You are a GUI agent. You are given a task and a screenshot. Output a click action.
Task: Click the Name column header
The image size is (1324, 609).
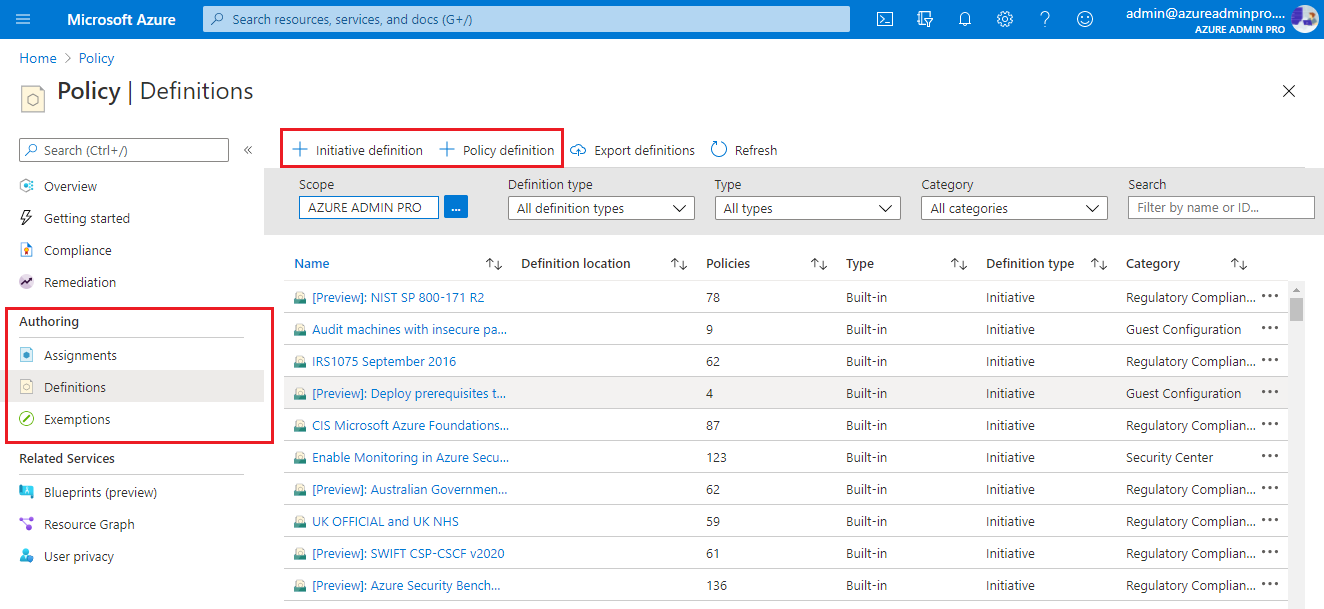[312, 264]
